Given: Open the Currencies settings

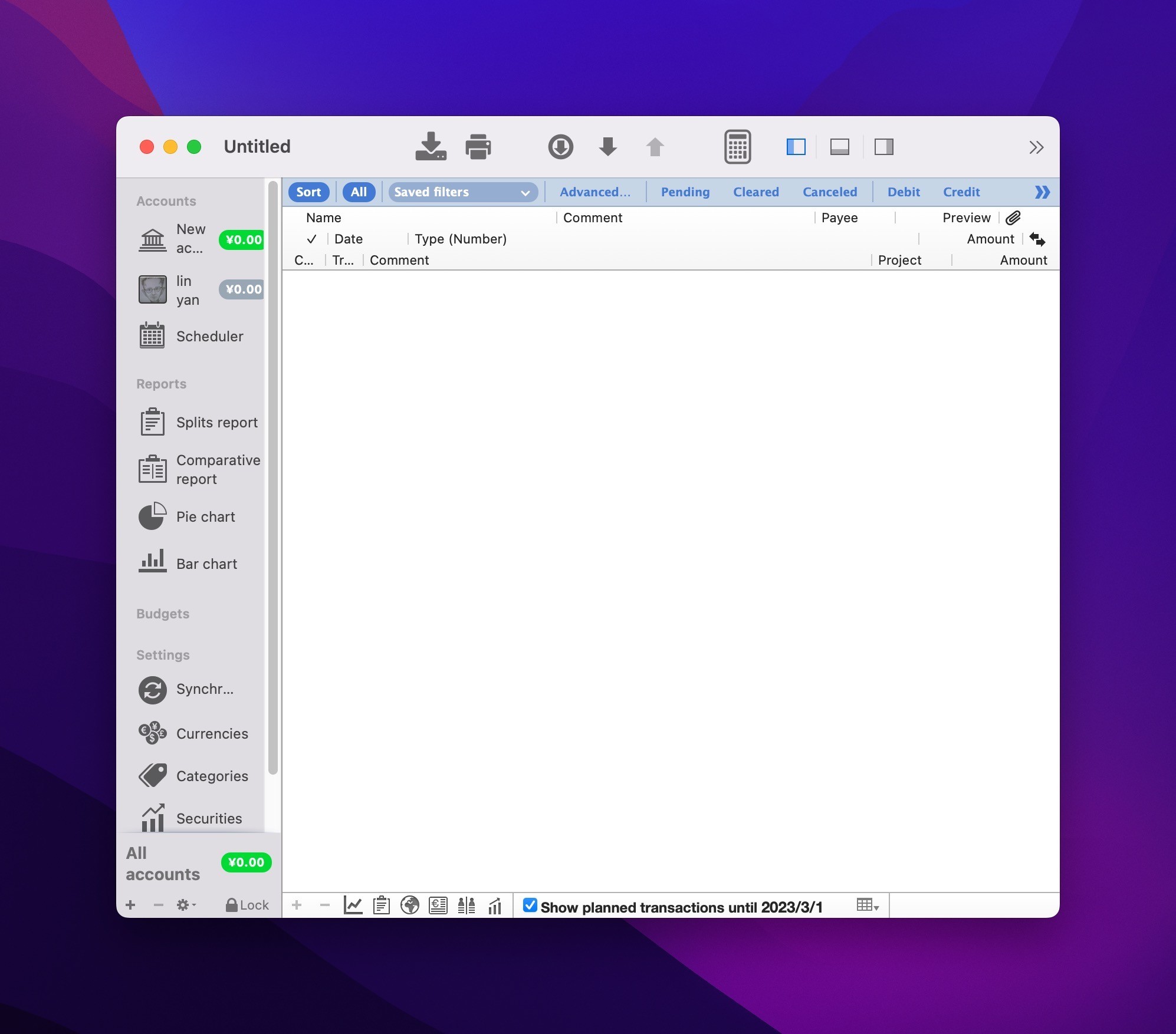Looking at the screenshot, I should point(211,734).
